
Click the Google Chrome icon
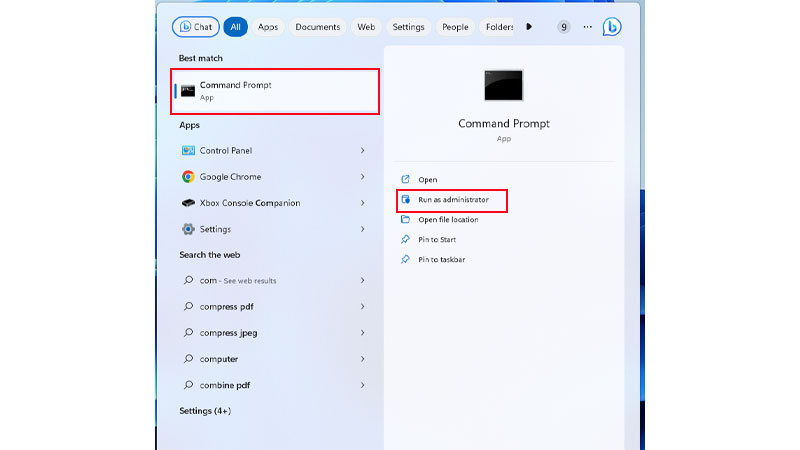[188, 177]
